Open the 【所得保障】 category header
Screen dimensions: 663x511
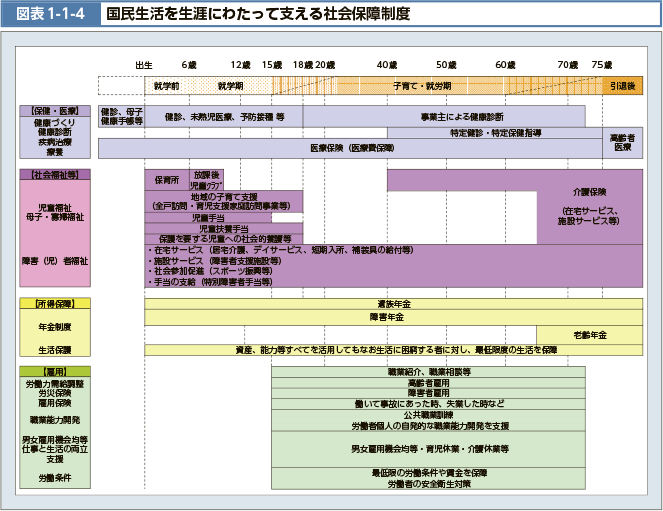(58, 302)
